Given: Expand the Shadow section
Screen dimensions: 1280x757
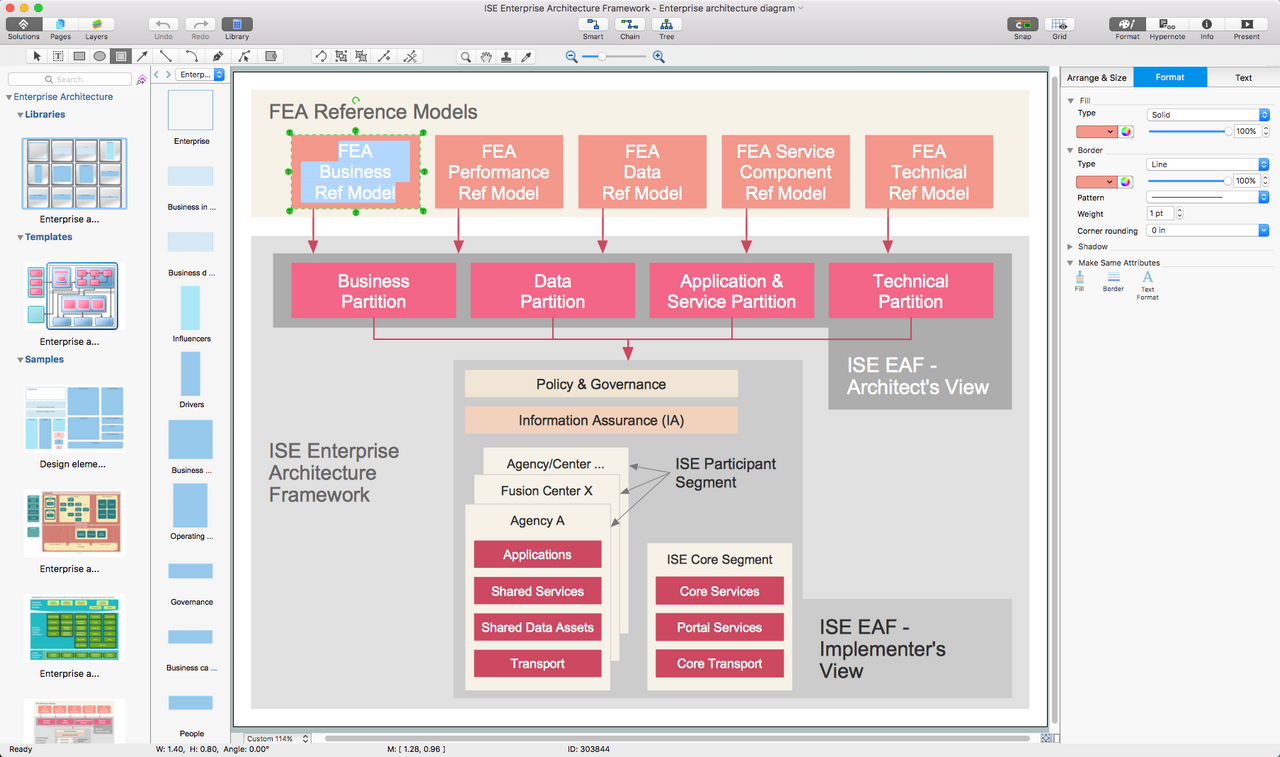Looking at the screenshot, I should (1092, 246).
